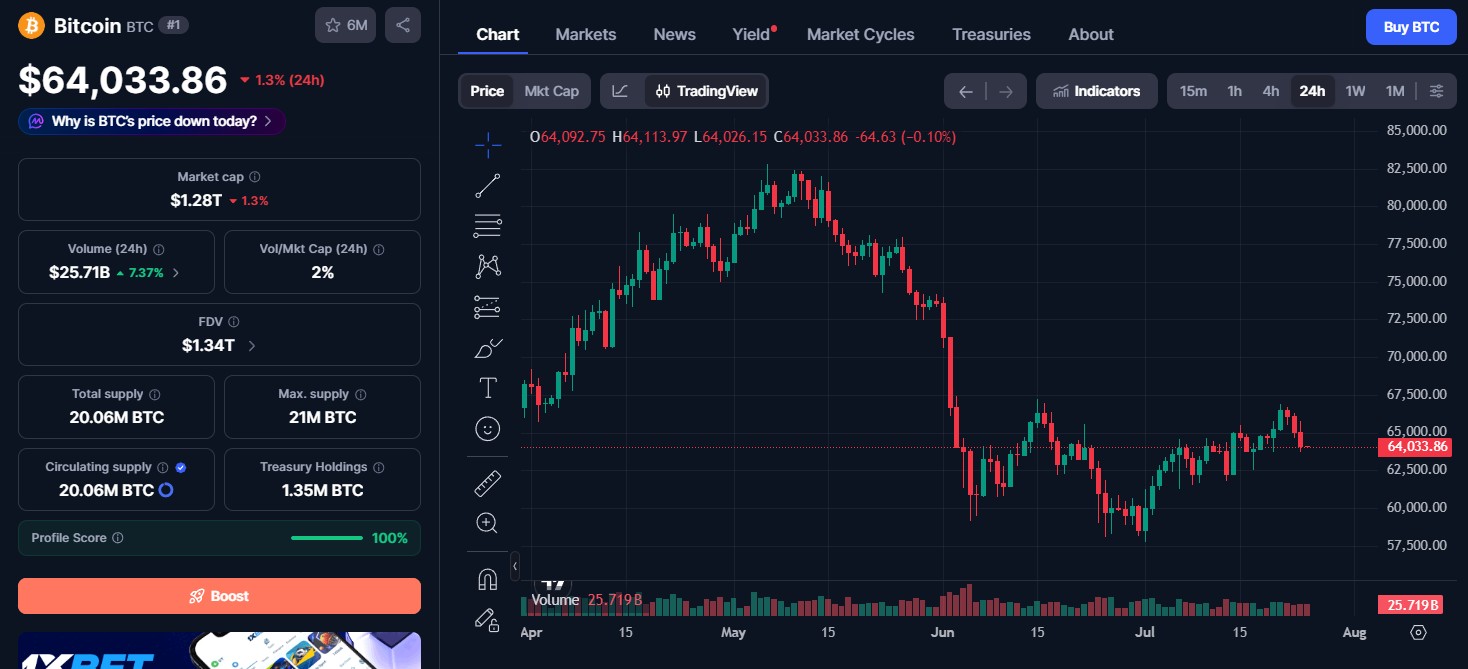
Task: Set the interval to 15m
Action: [x=1193, y=91]
